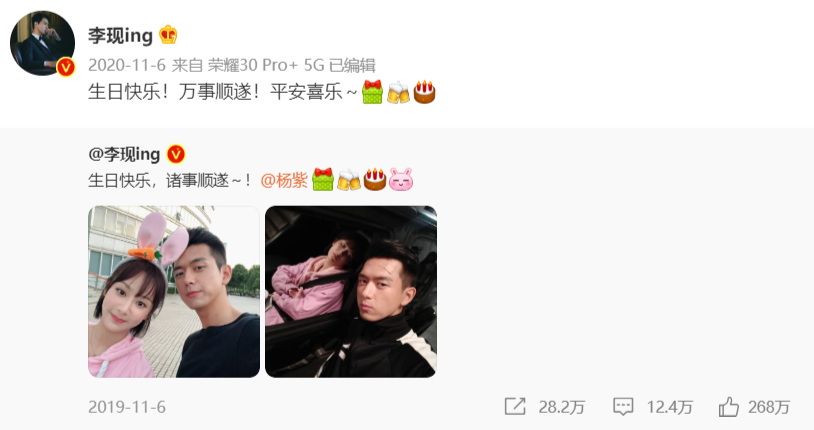This screenshot has height=430, width=814.
Task: View the bunny ears selfie photo
Action: (x=174, y=291)
